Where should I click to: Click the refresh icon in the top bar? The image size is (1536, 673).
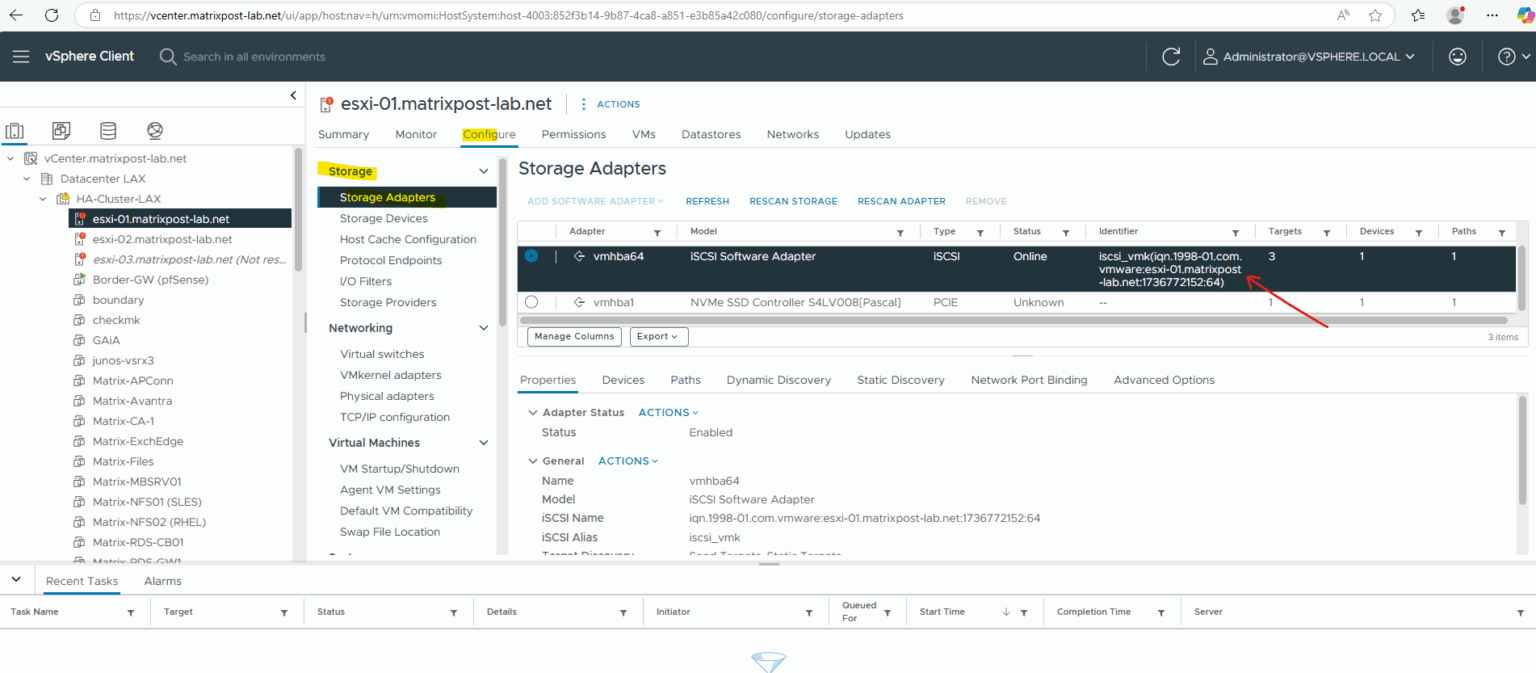click(x=1170, y=56)
